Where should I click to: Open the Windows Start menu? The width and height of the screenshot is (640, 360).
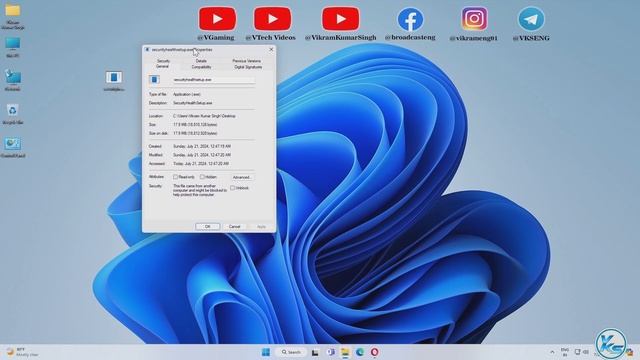pos(266,352)
